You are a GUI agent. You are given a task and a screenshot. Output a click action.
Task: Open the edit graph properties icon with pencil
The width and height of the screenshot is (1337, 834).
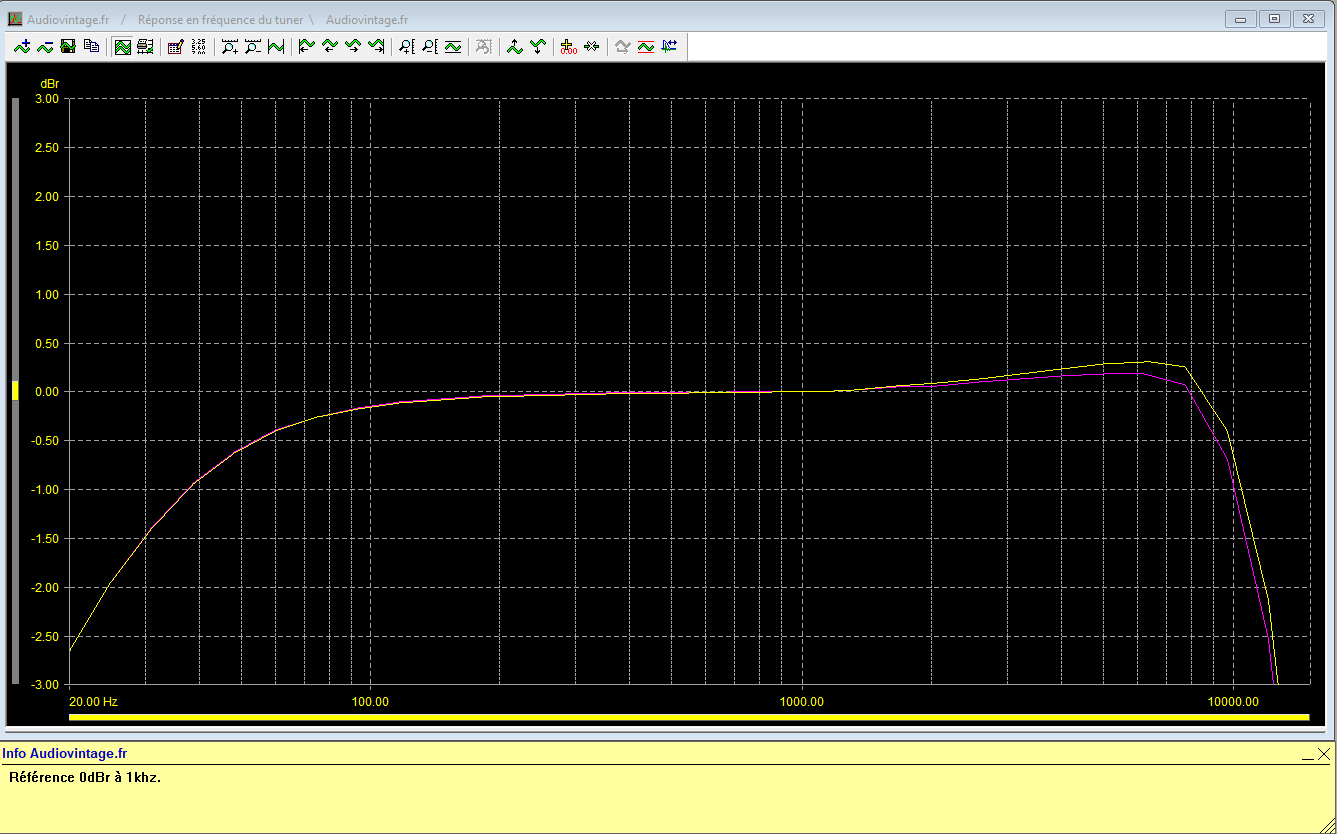[175, 46]
